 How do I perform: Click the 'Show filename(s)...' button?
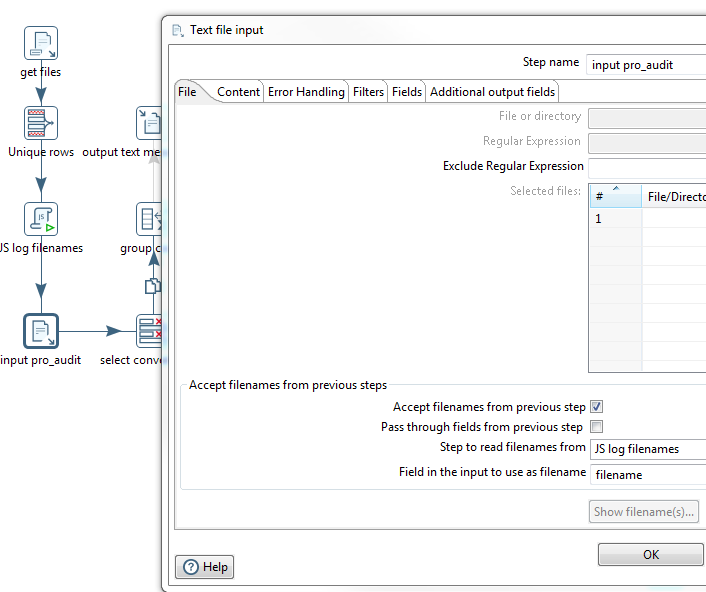pyautogui.click(x=644, y=512)
